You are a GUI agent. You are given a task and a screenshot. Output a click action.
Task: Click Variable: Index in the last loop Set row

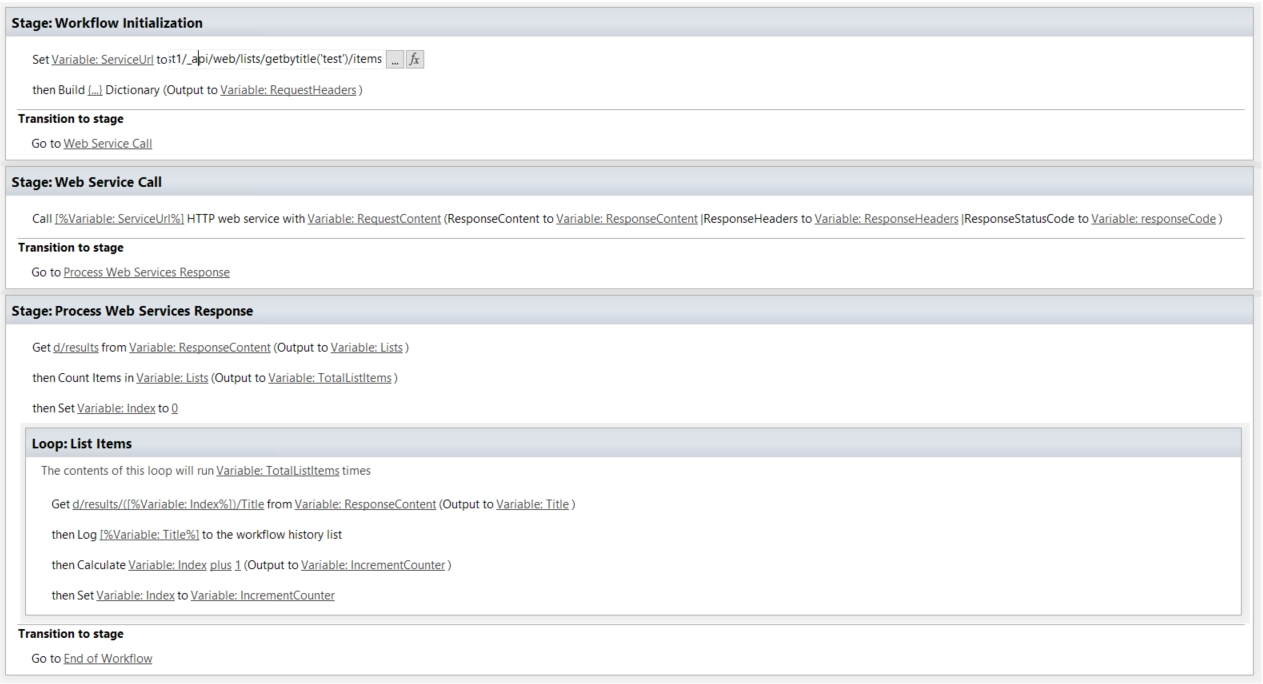[135, 596]
